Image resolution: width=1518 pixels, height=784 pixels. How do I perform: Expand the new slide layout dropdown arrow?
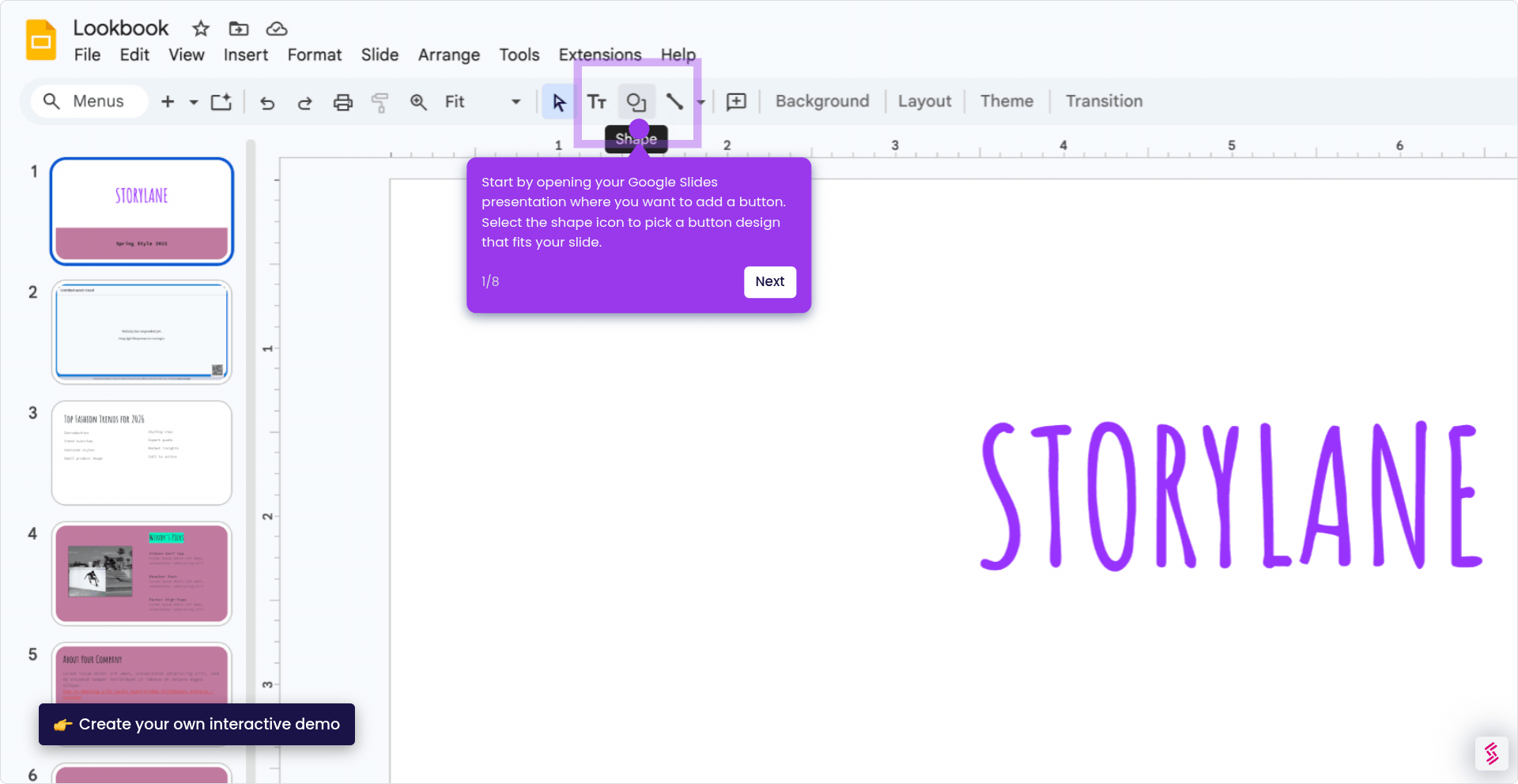(x=194, y=102)
